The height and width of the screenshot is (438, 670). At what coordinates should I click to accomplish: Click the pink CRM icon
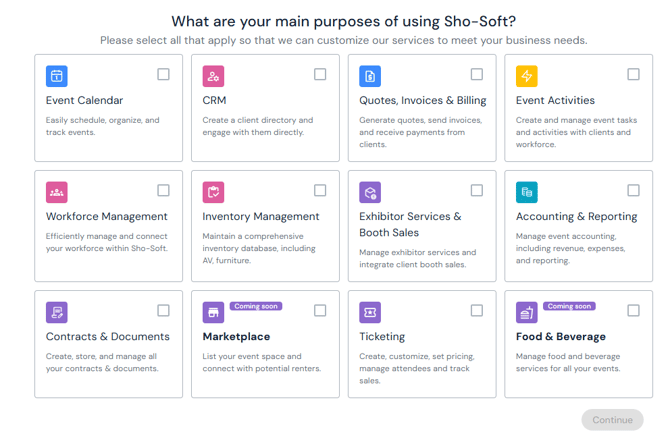(x=213, y=76)
